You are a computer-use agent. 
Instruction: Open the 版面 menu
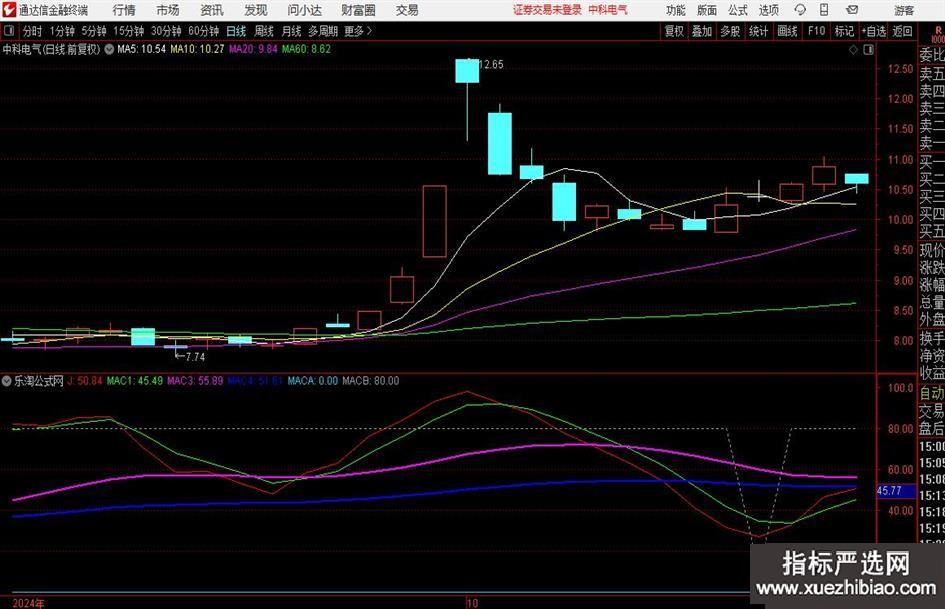pyautogui.click(x=706, y=10)
